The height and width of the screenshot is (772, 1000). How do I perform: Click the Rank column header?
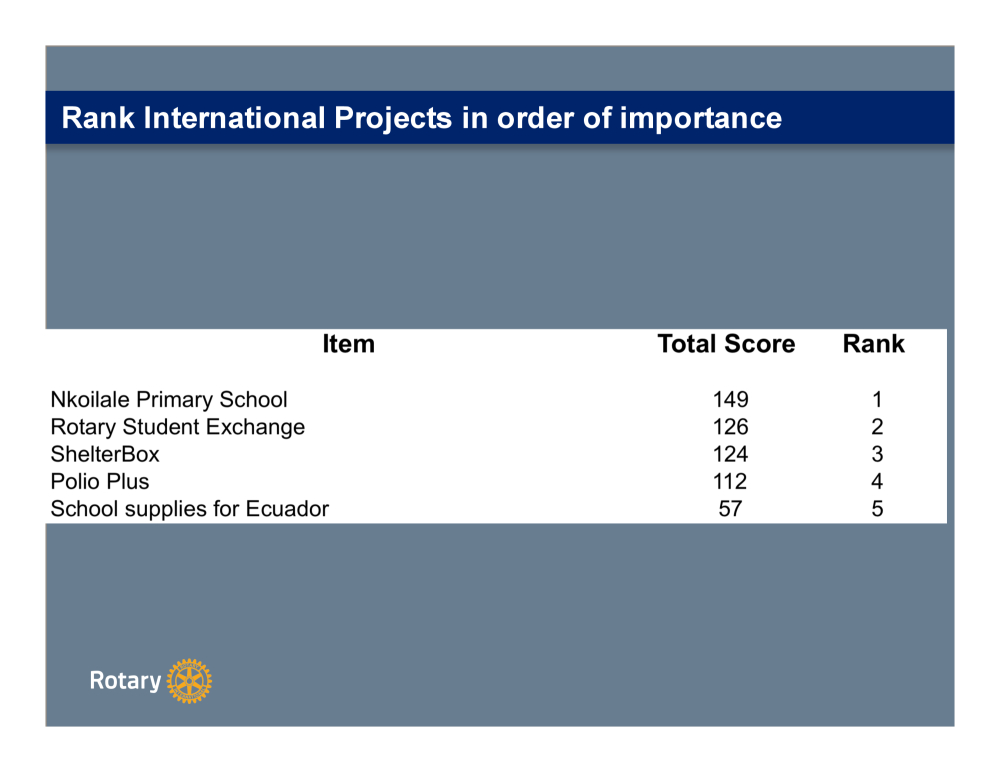click(x=873, y=344)
